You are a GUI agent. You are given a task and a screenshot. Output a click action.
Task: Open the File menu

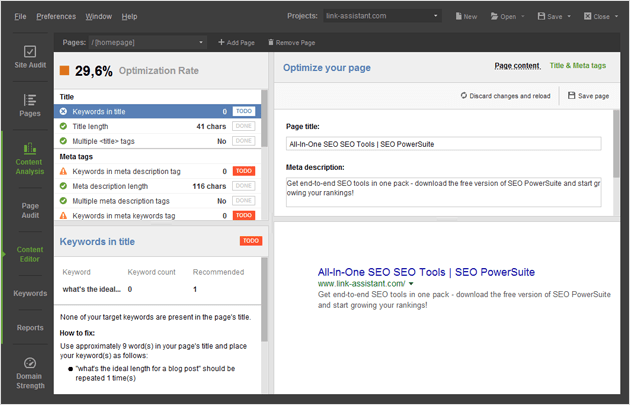(x=20, y=16)
